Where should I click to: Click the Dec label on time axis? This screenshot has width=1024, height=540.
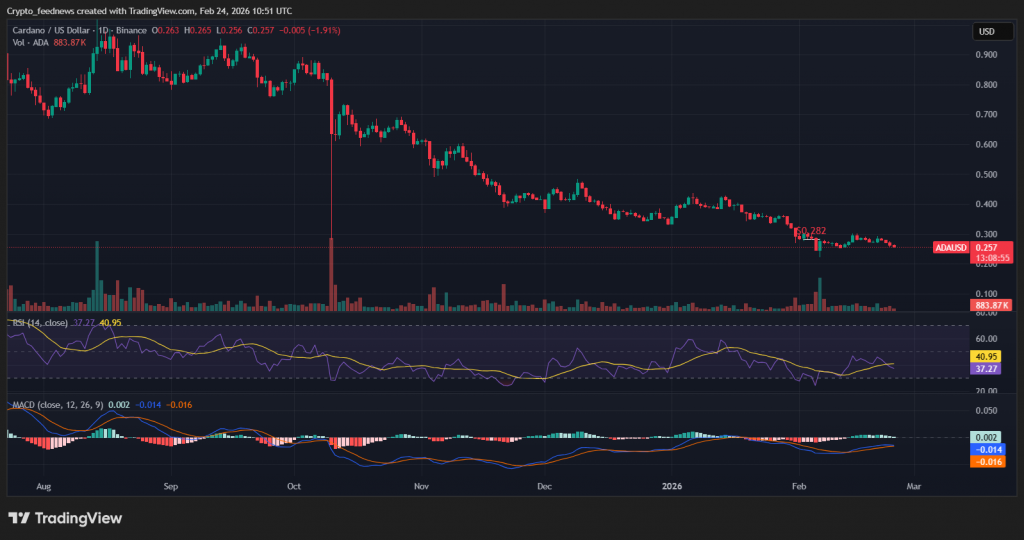point(545,486)
